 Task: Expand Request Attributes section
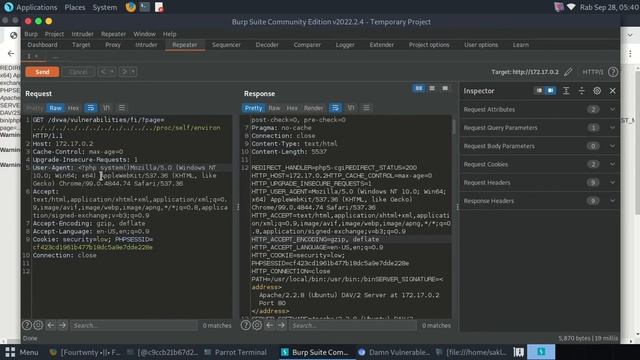pyautogui.click(x=539, y=109)
